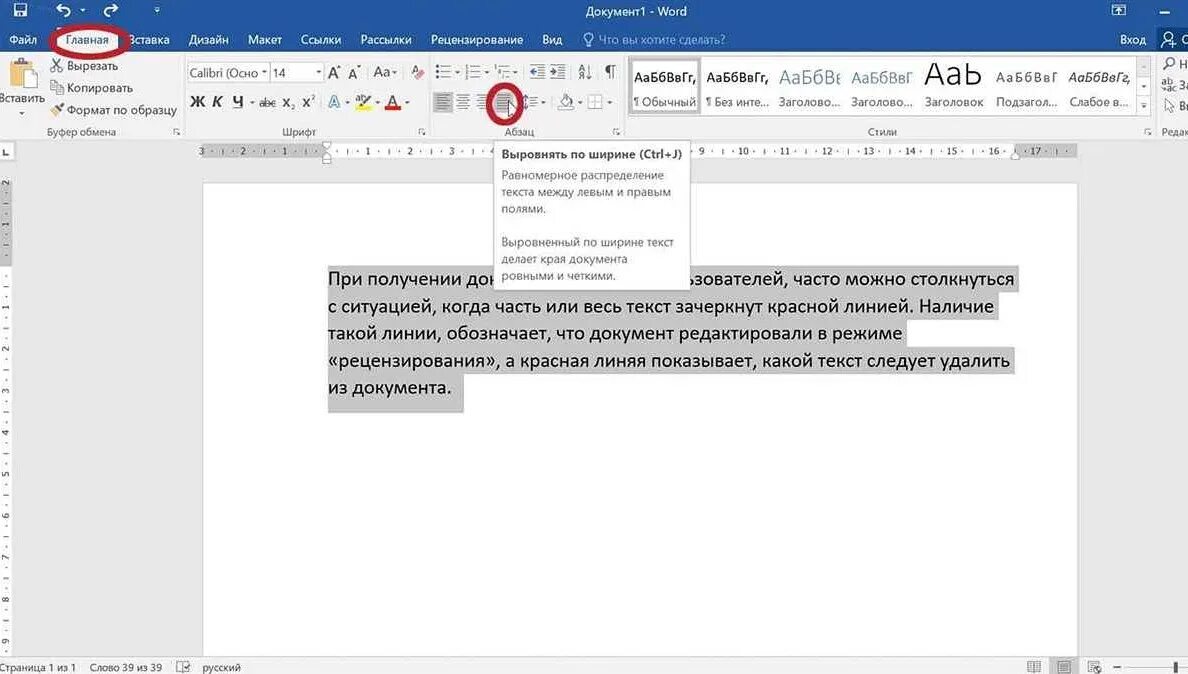1188x674 pixels.
Task: Switch to the Рассылки tab
Action: (x=386, y=39)
